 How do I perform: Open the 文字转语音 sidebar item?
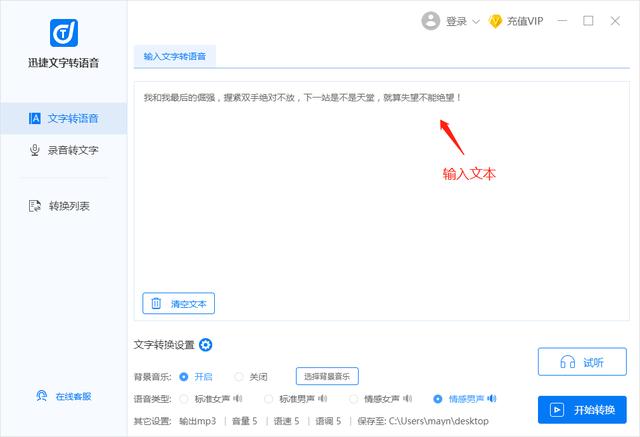click(x=64, y=118)
